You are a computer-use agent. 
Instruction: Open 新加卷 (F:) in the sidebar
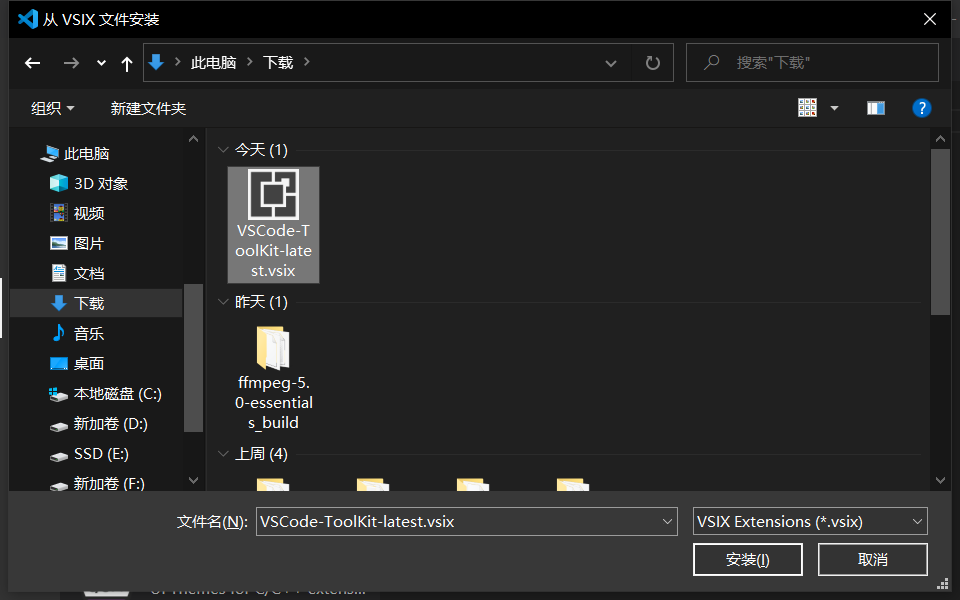pyautogui.click(x=109, y=483)
